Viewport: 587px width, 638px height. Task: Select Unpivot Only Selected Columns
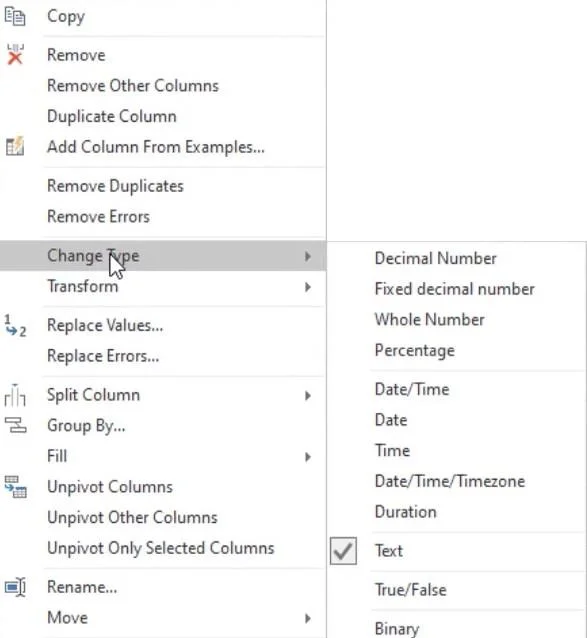pos(161,548)
